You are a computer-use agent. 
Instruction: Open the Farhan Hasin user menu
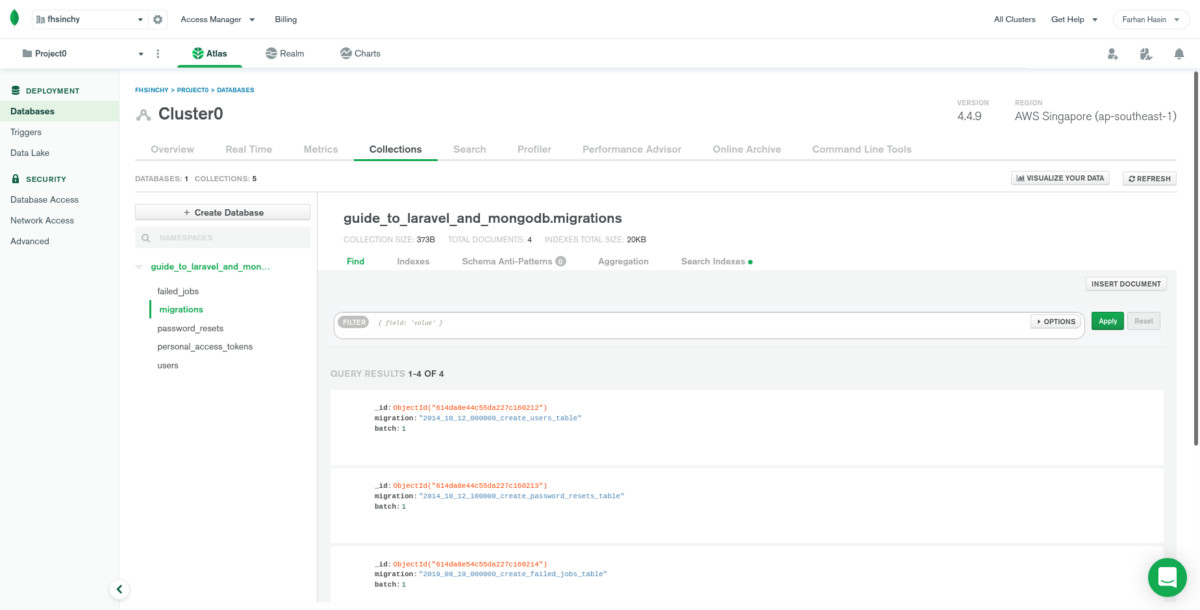coord(1150,19)
